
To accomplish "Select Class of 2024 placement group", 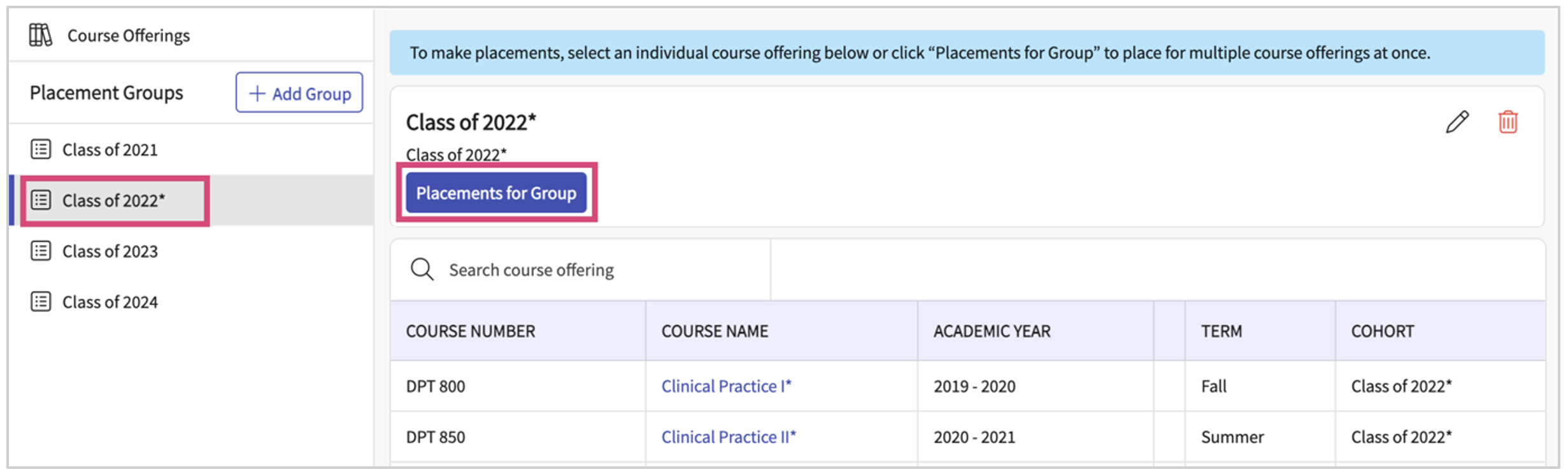I will [110, 302].
